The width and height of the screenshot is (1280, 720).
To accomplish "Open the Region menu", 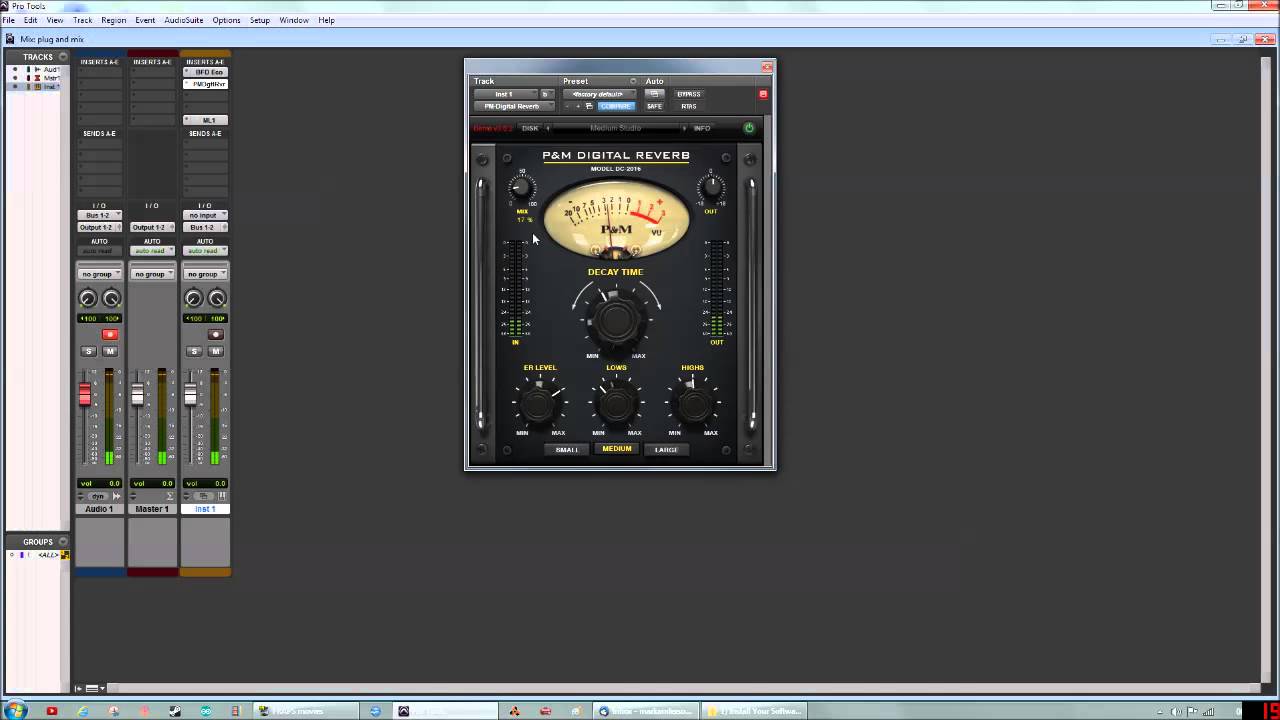I will tap(114, 20).
